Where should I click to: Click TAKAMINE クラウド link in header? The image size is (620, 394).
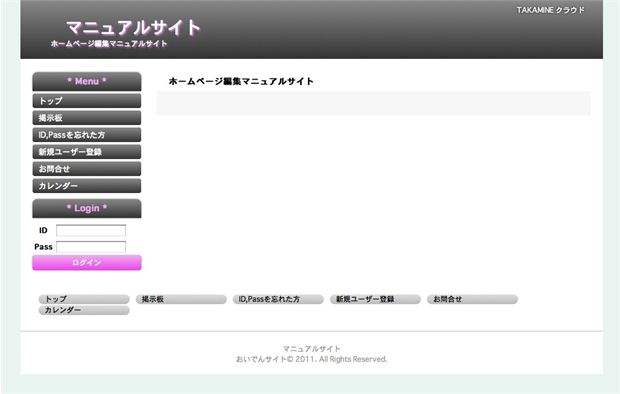tap(550, 10)
